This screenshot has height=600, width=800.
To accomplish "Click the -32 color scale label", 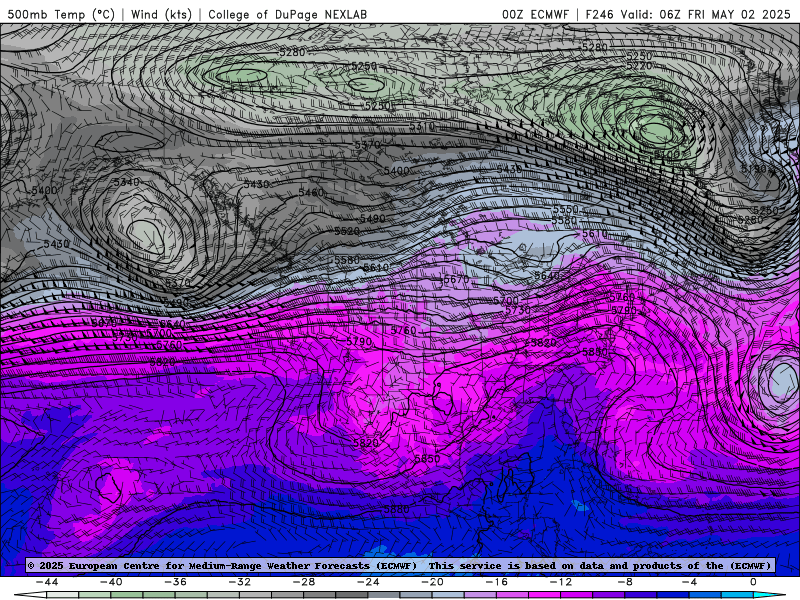I will click(x=239, y=582).
